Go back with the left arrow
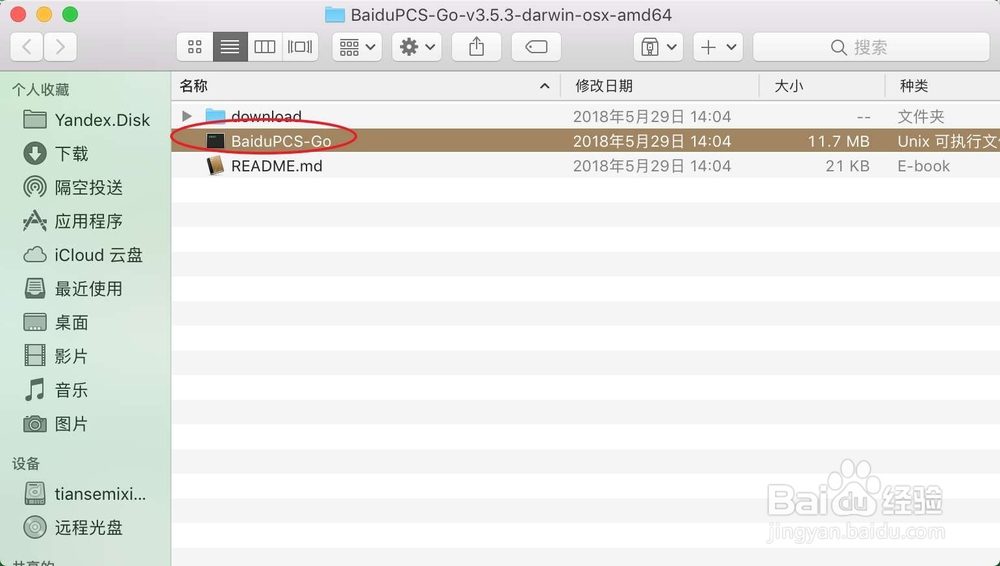This screenshot has height=566, width=1000. tap(27, 47)
